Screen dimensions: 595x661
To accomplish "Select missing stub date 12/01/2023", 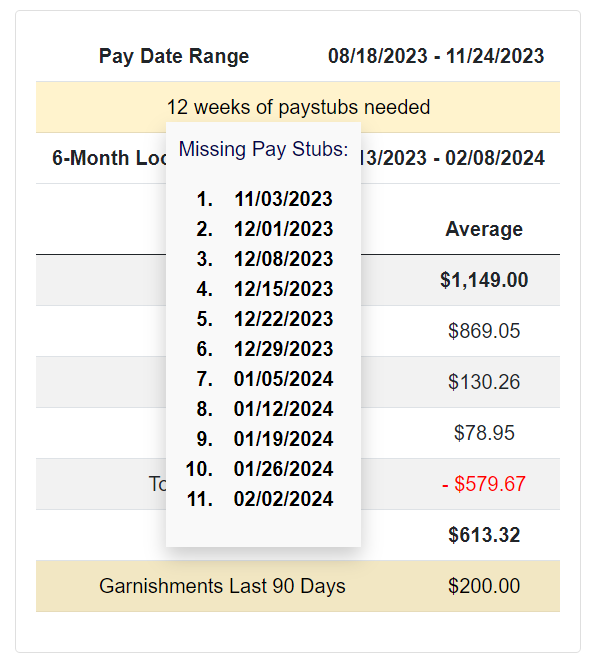I will pos(283,229).
